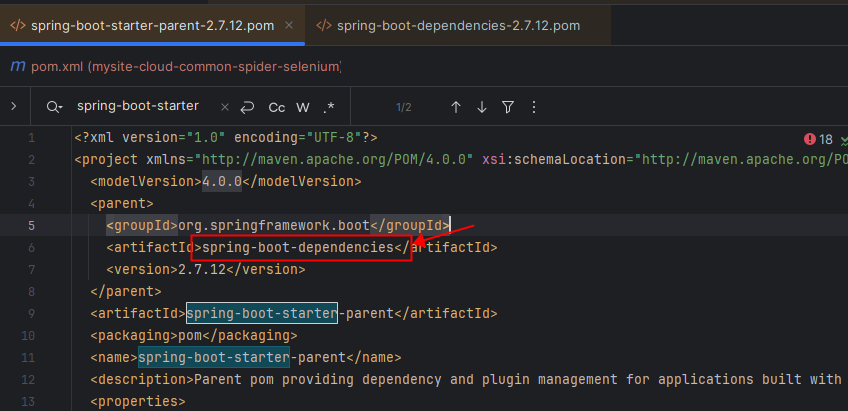This screenshot has height=411, width=848.
Task: Close the spring-boot-starter-parent-2.7.12.pom tab
Action: point(289,25)
